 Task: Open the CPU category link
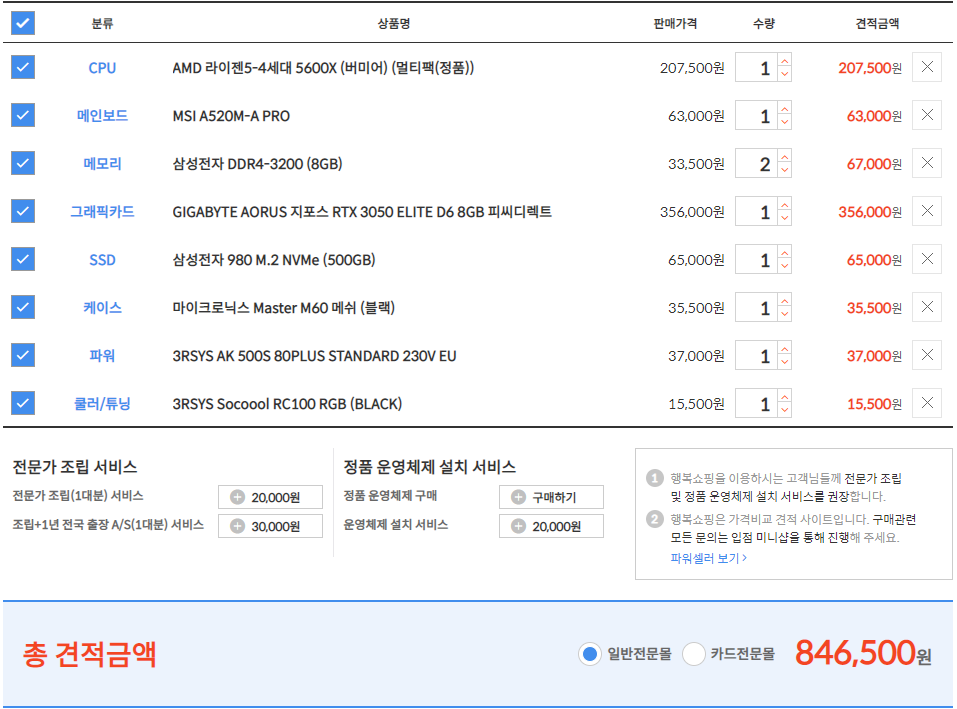102,68
